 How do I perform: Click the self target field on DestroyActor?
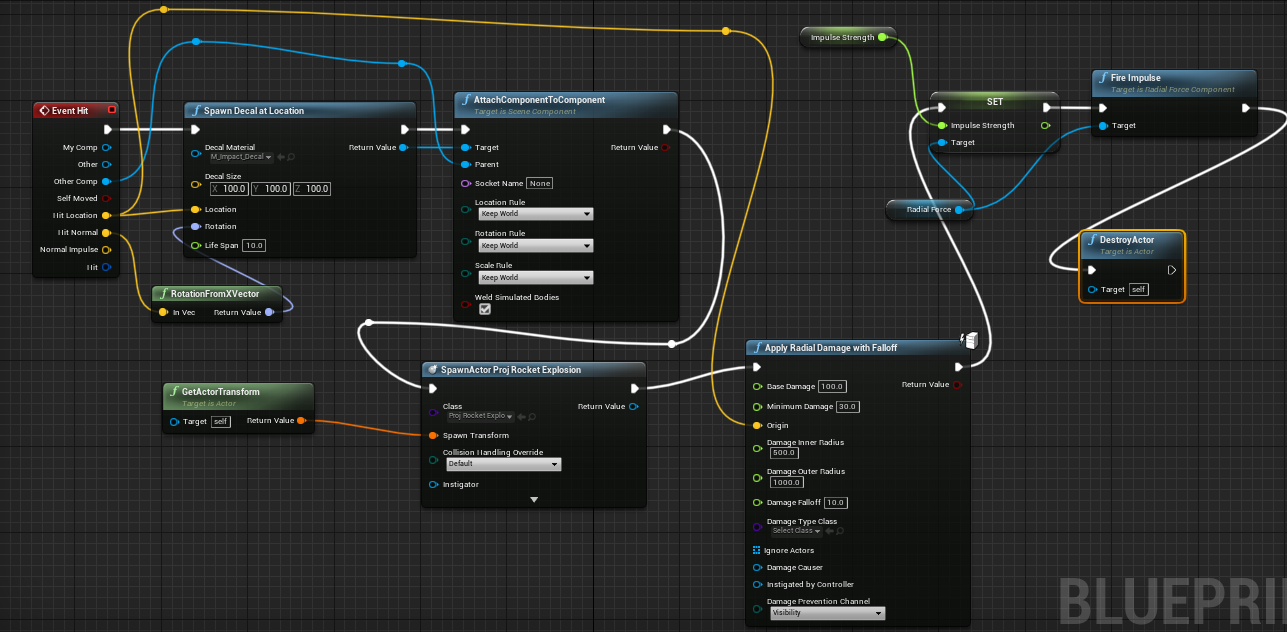click(x=1138, y=289)
